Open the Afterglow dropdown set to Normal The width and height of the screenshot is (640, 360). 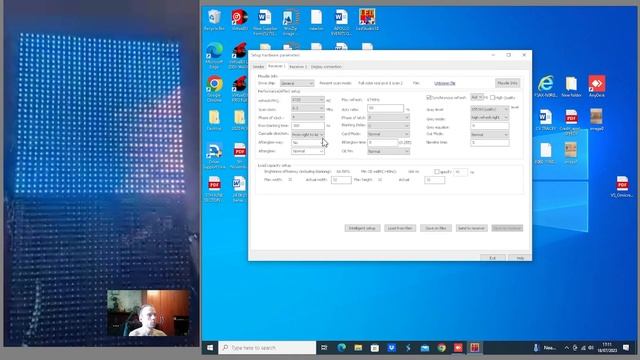tap(308, 151)
